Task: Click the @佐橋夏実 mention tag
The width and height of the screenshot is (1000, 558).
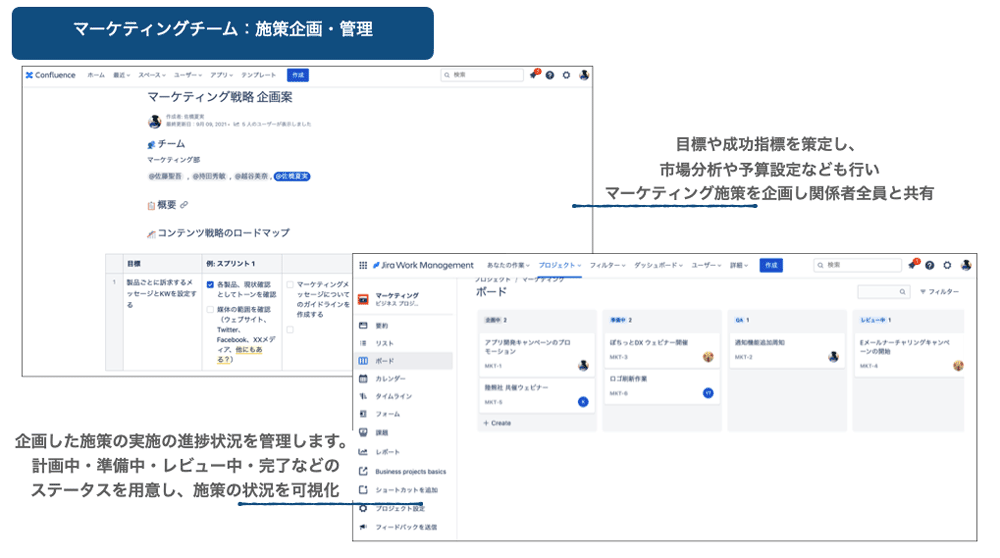Action: pos(292,176)
